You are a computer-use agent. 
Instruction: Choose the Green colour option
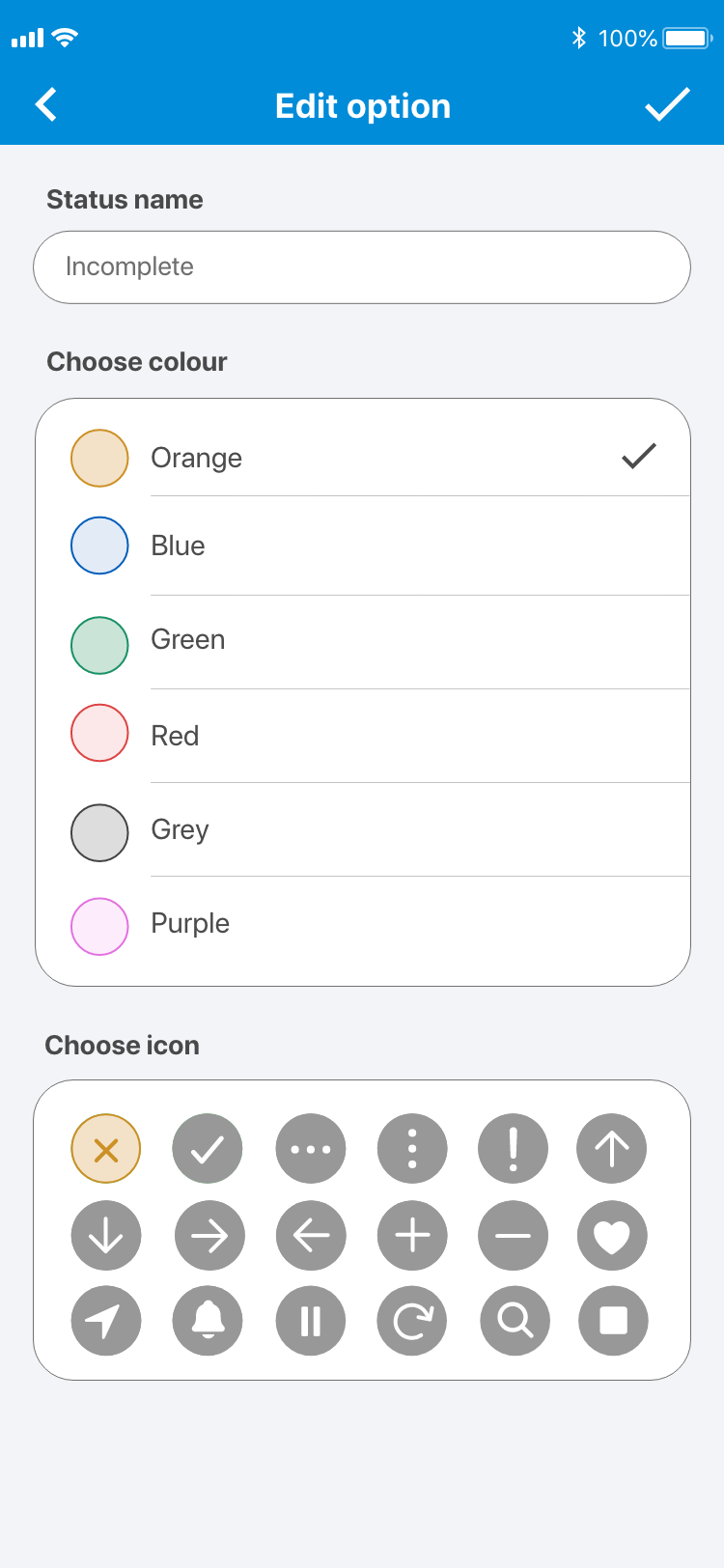point(188,640)
